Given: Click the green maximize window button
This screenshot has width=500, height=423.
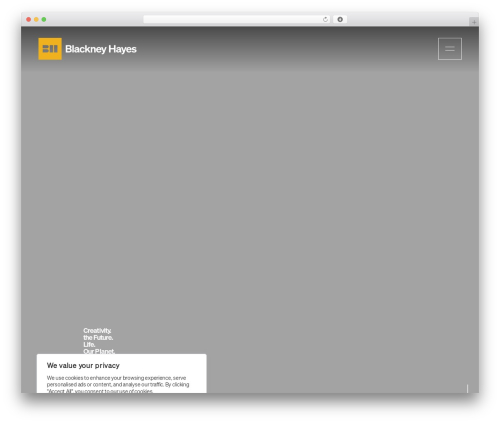Looking at the screenshot, I should [44, 19].
